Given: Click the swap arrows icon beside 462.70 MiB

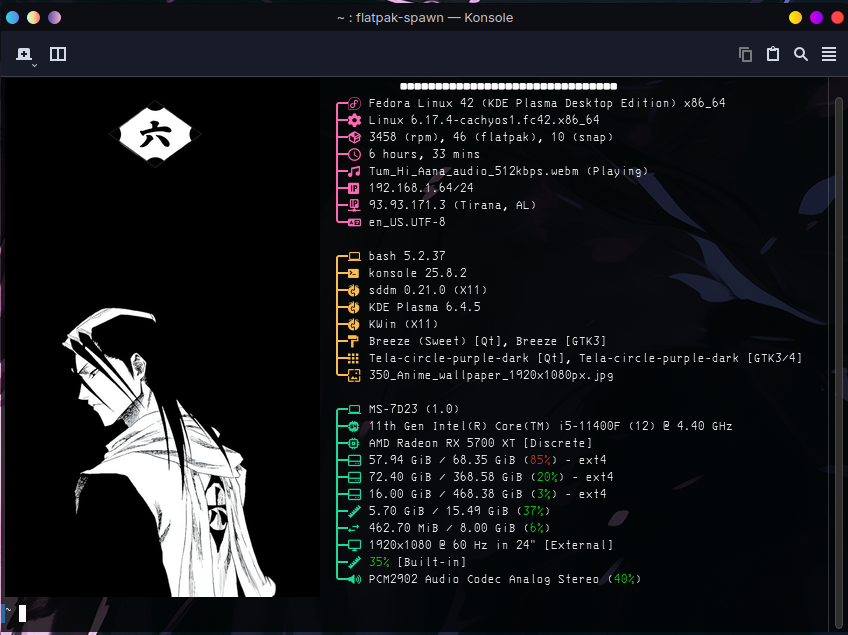Looking at the screenshot, I should 354,528.
